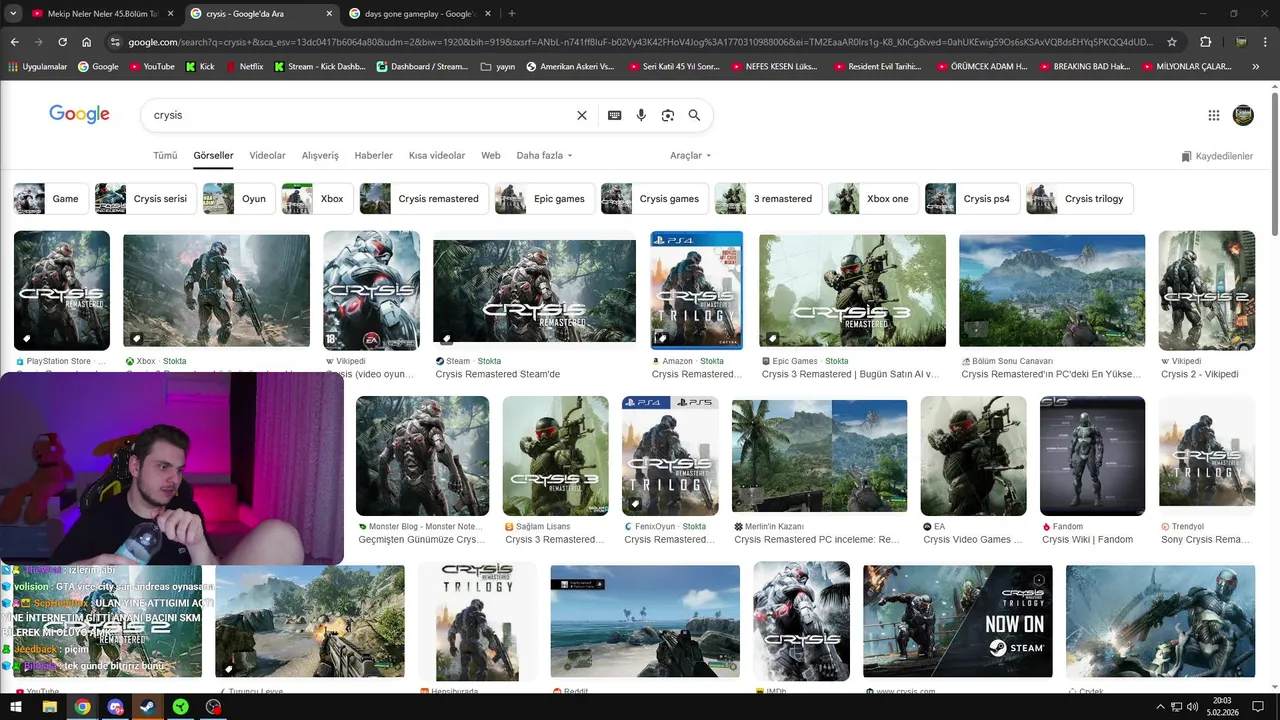1280x720 pixels.
Task: Filter by 'Oyun' chip
Action: pyautogui.click(x=240, y=198)
